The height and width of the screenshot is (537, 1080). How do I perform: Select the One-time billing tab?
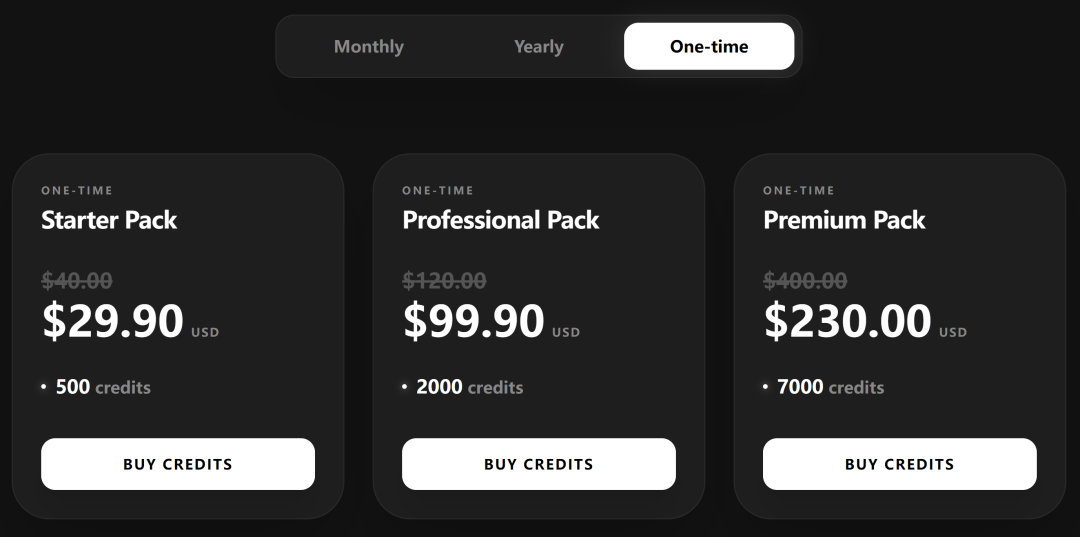(x=709, y=47)
